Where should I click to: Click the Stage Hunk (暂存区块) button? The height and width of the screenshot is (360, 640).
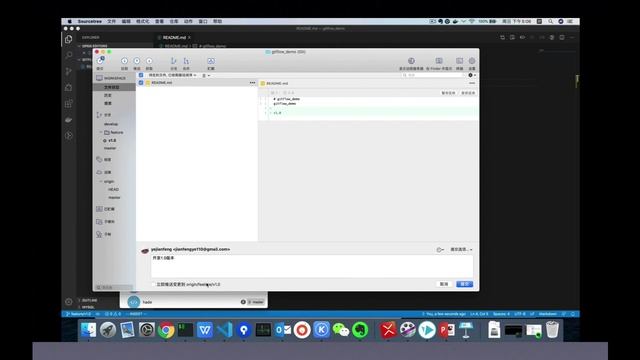coord(448,93)
